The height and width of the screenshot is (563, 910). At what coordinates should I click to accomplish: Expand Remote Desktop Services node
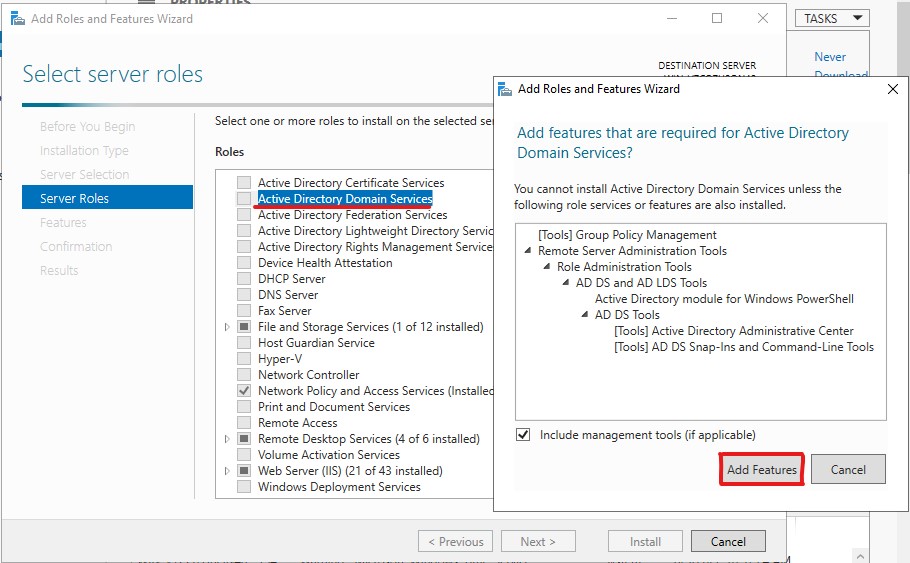coord(227,439)
